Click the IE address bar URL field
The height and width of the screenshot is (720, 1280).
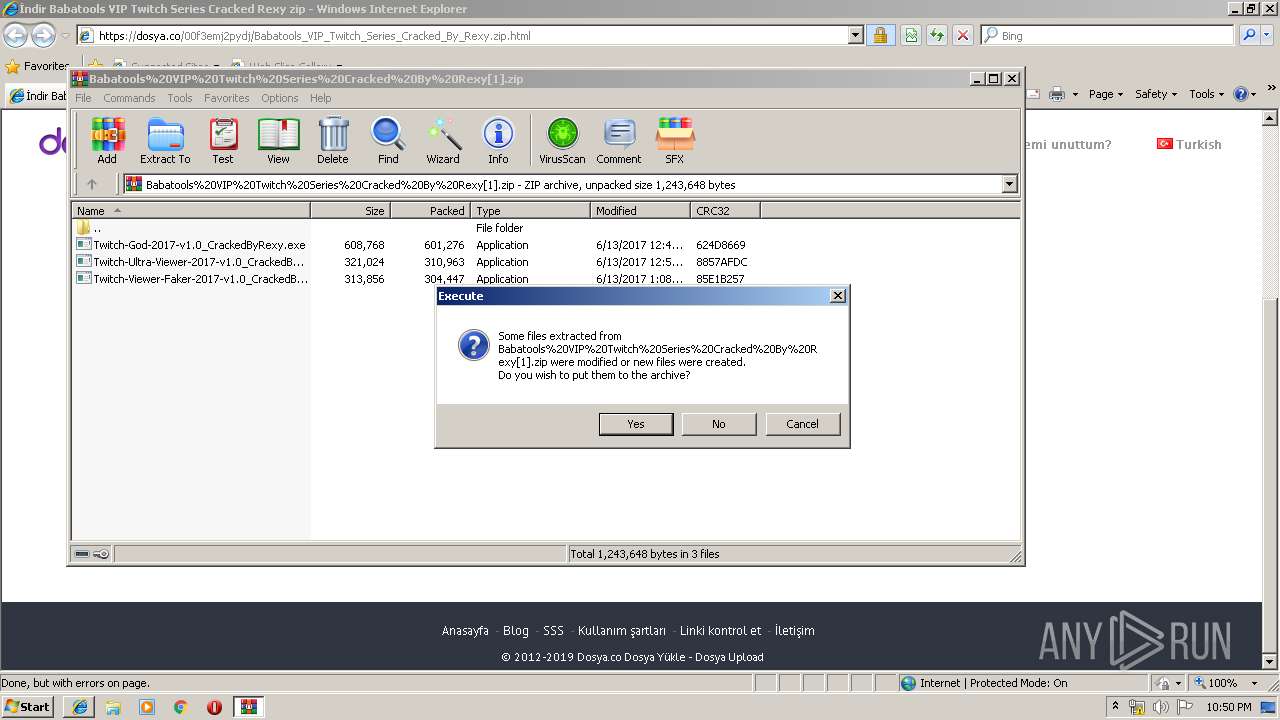click(x=462, y=35)
